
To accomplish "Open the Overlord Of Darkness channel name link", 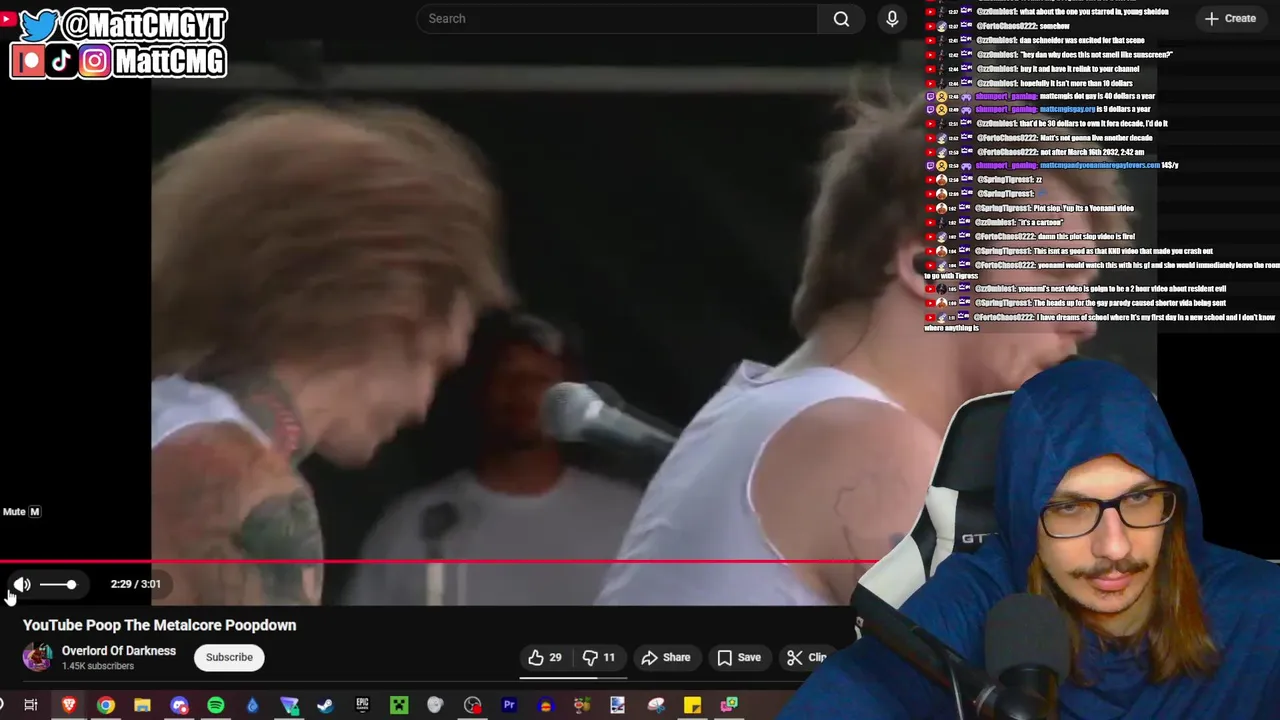I will (x=119, y=651).
